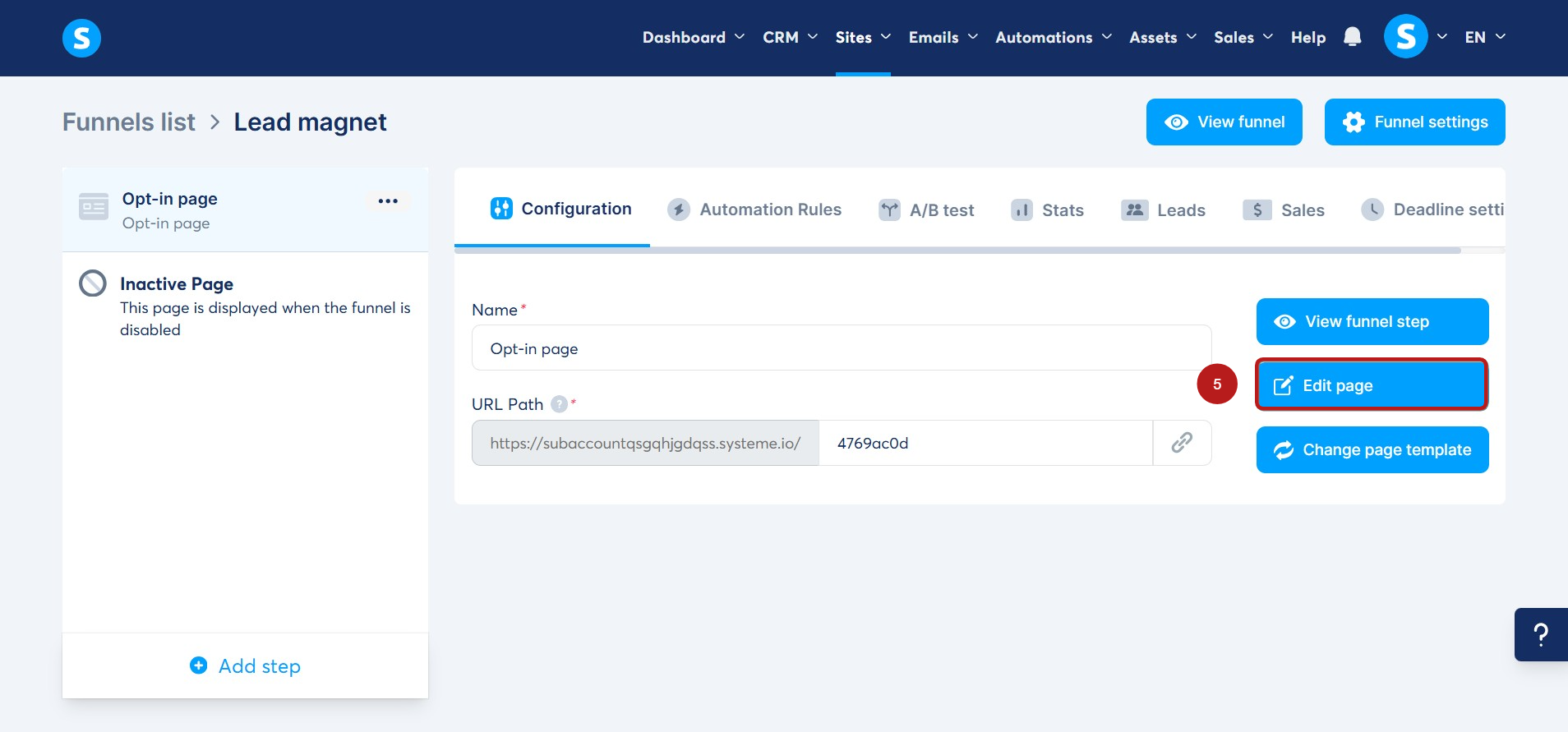Switch to the Deadline settings tab
The height and width of the screenshot is (732, 1568).
pyautogui.click(x=1432, y=209)
